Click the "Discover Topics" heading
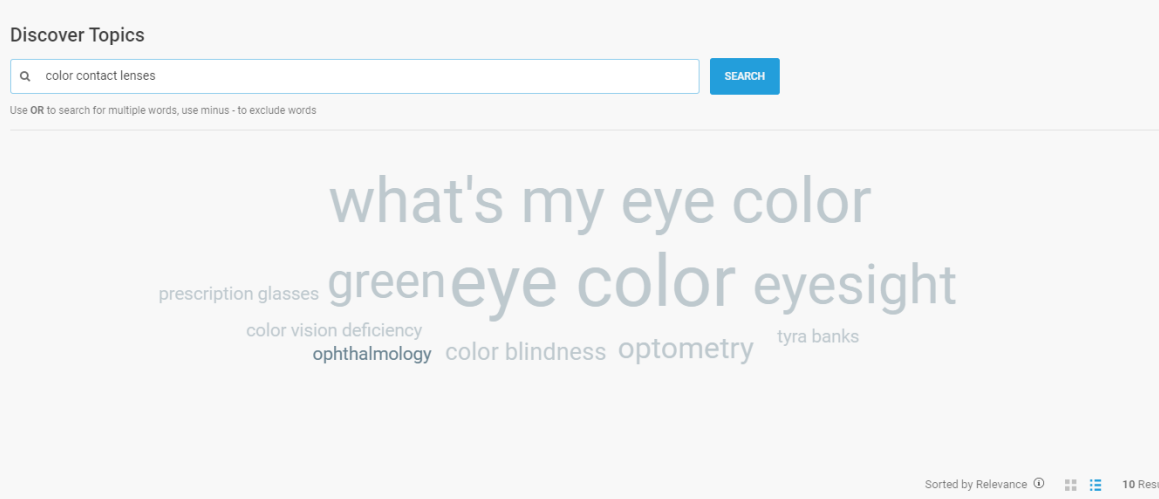The height and width of the screenshot is (499, 1159). click(x=77, y=35)
